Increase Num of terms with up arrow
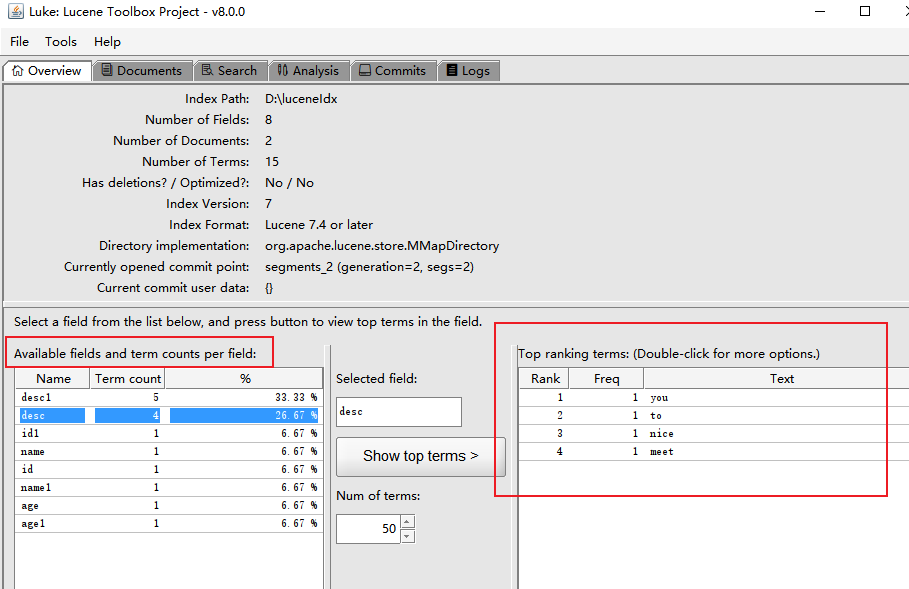909x589 pixels. [x=408, y=522]
